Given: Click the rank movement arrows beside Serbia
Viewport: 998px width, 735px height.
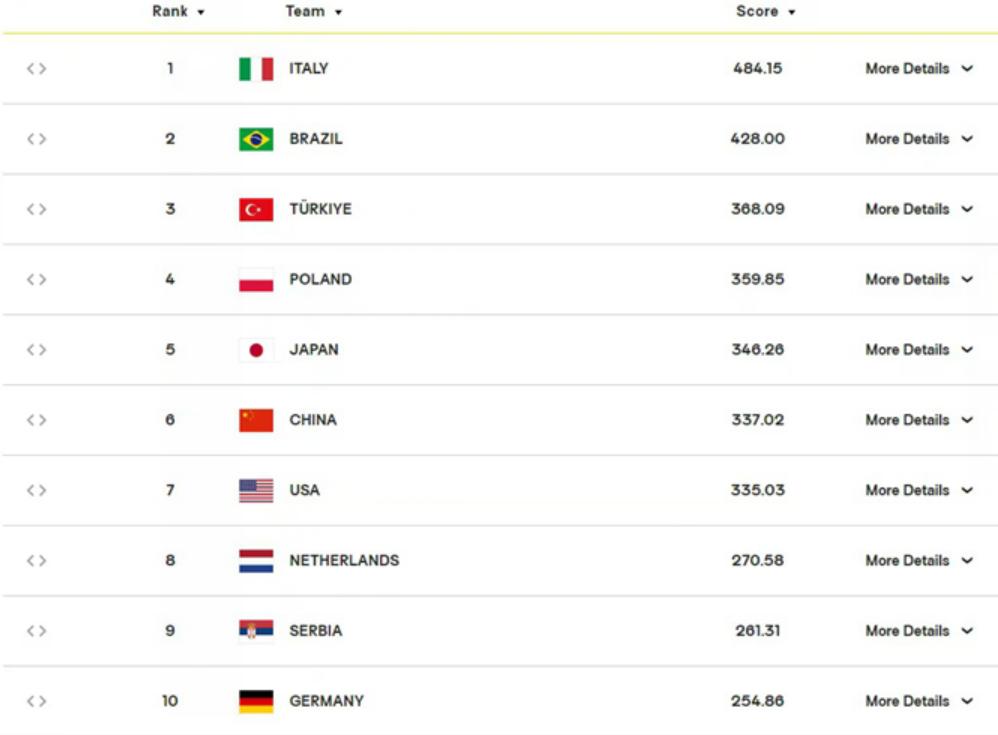Looking at the screenshot, I should click(x=36, y=631).
